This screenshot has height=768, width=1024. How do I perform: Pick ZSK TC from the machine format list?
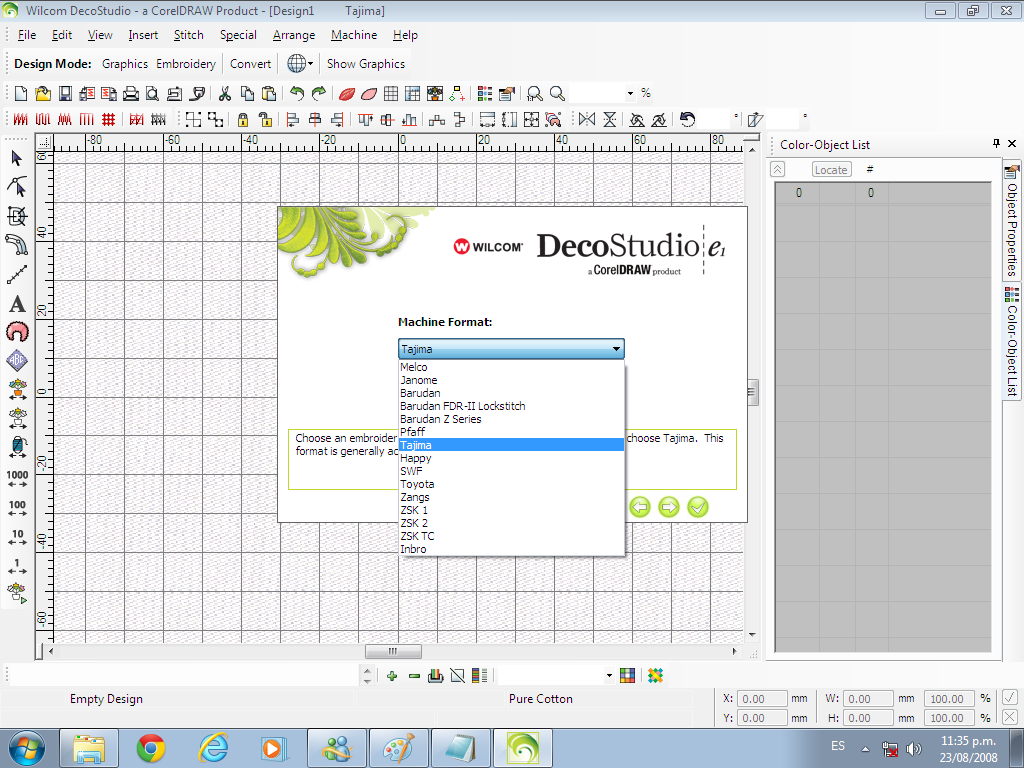click(511, 536)
